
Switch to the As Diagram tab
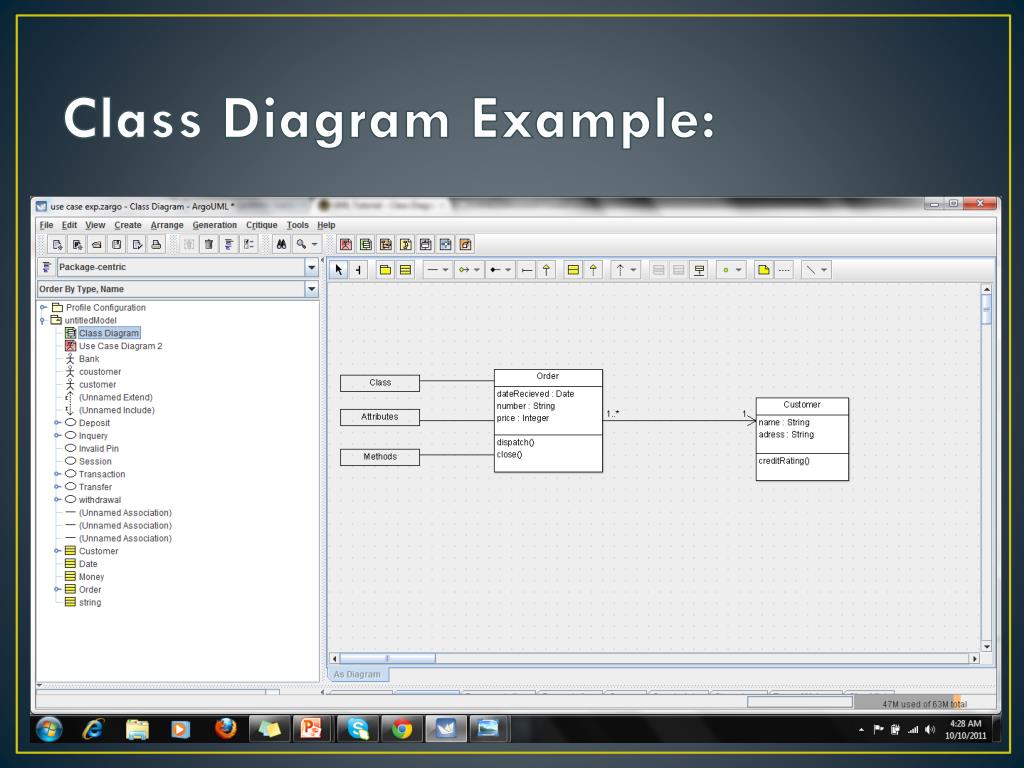tap(357, 674)
